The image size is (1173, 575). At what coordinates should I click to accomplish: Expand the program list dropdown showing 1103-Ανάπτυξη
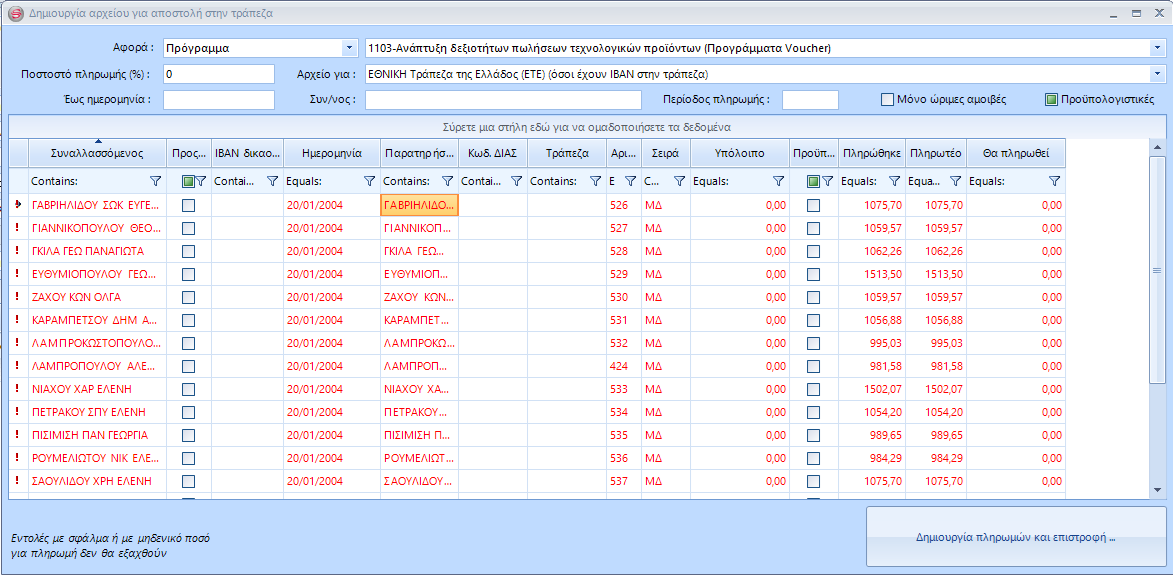click(x=1157, y=48)
